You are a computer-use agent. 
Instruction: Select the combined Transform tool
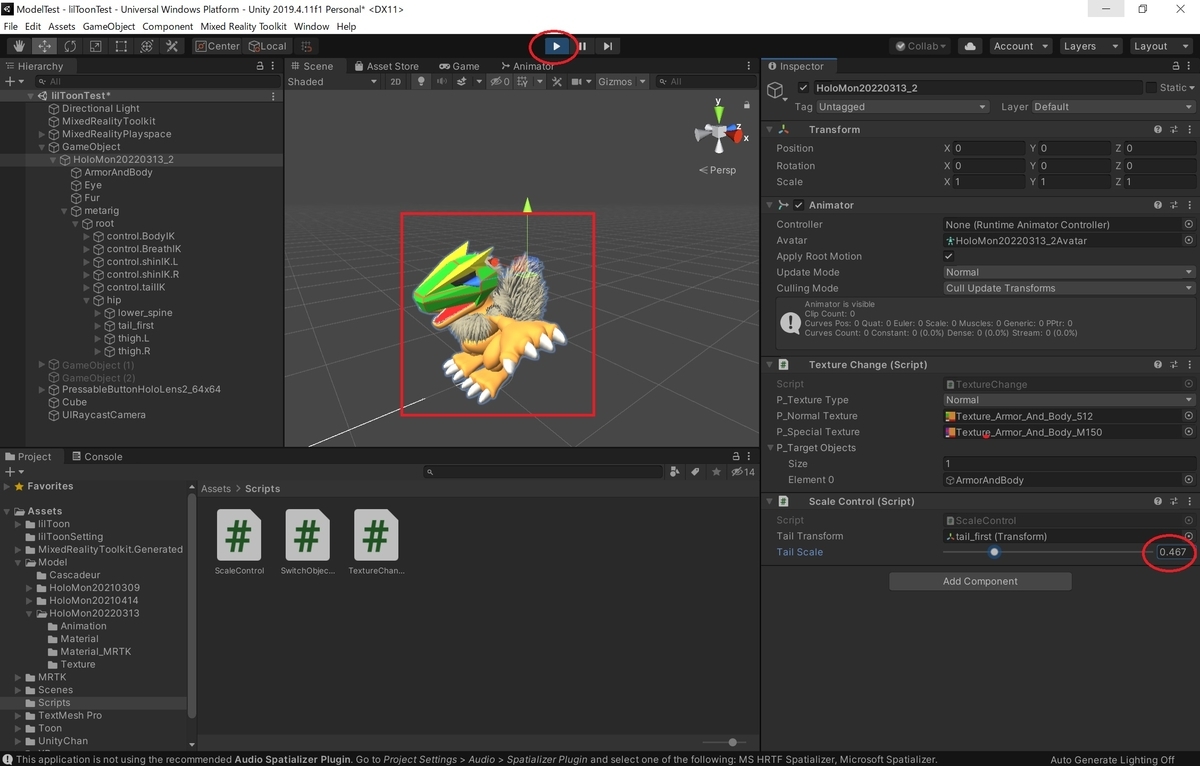pos(146,46)
